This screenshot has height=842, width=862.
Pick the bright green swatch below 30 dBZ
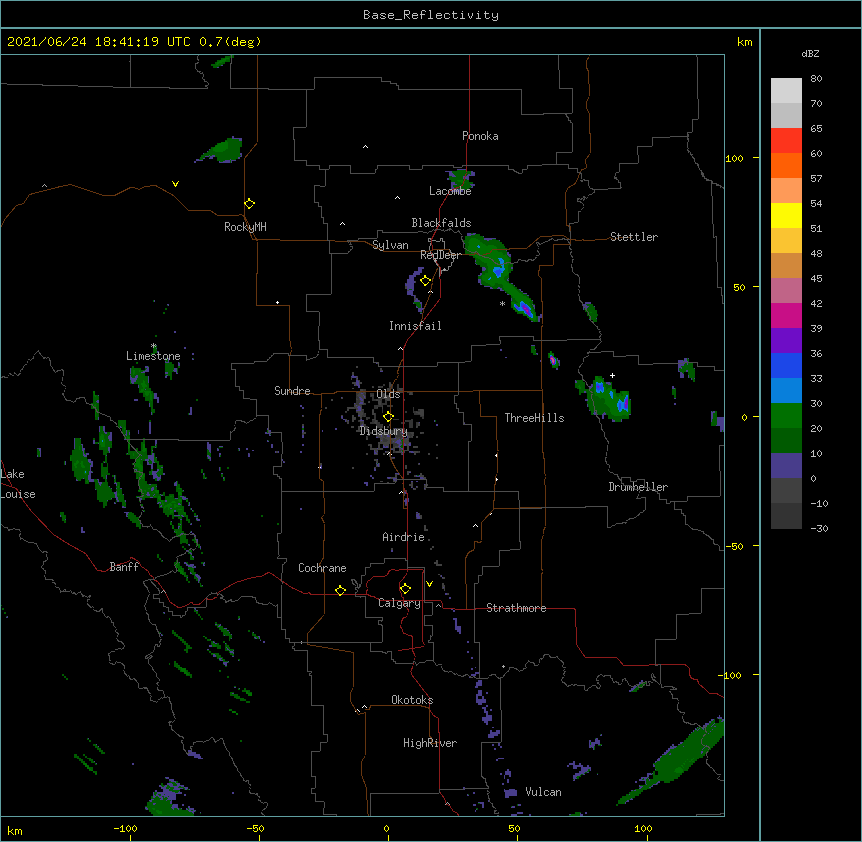pyautogui.click(x=786, y=416)
